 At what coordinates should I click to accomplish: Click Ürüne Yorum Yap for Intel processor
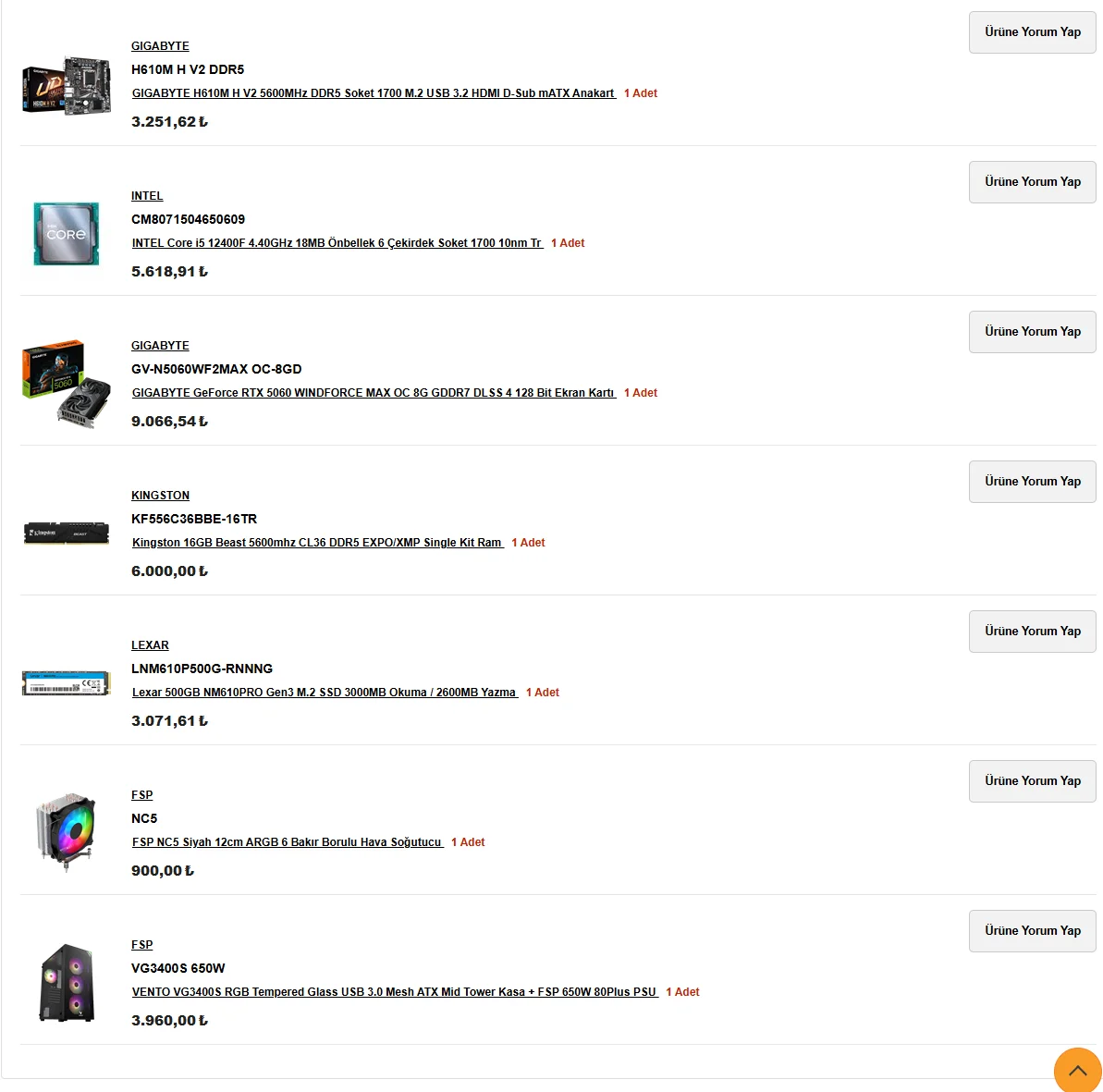(x=1032, y=182)
